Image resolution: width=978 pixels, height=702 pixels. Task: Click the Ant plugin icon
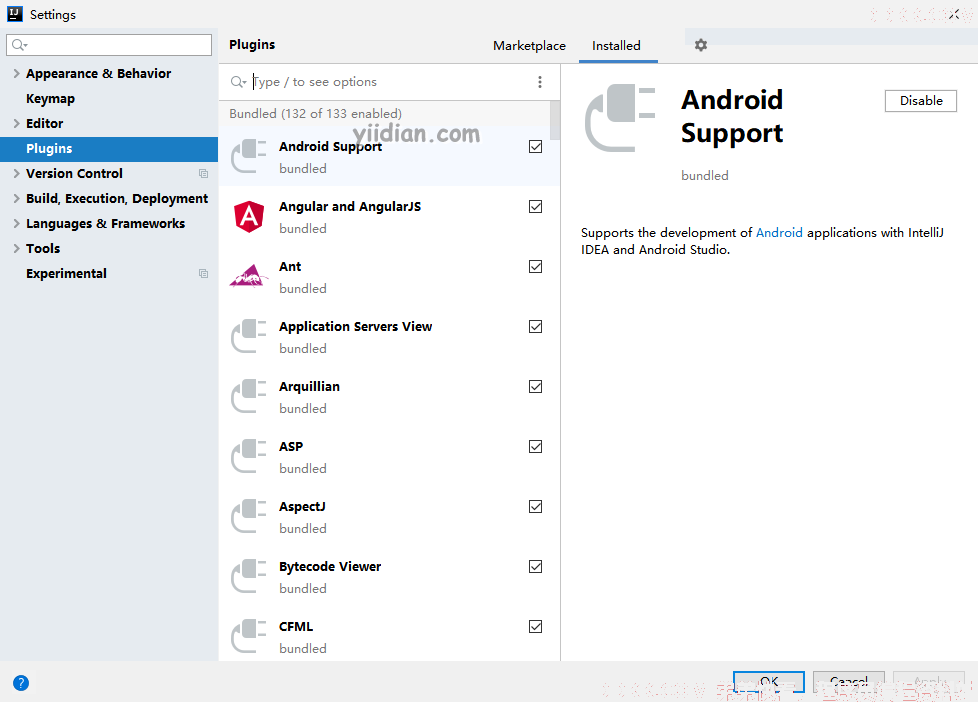(x=249, y=276)
